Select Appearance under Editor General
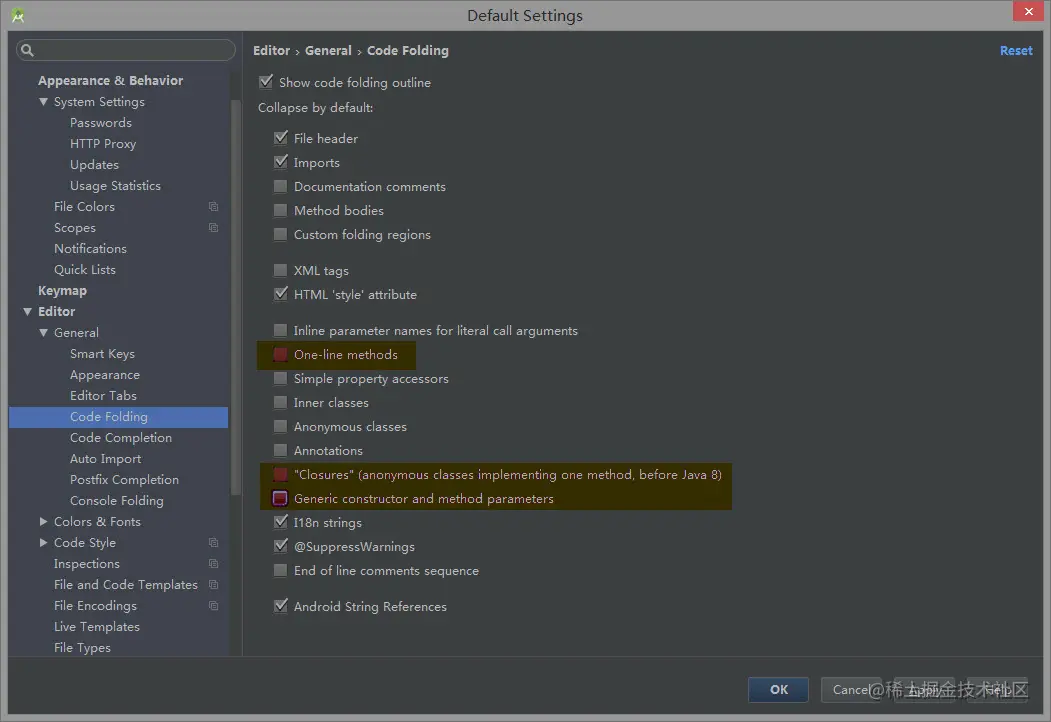 pos(105,375)
